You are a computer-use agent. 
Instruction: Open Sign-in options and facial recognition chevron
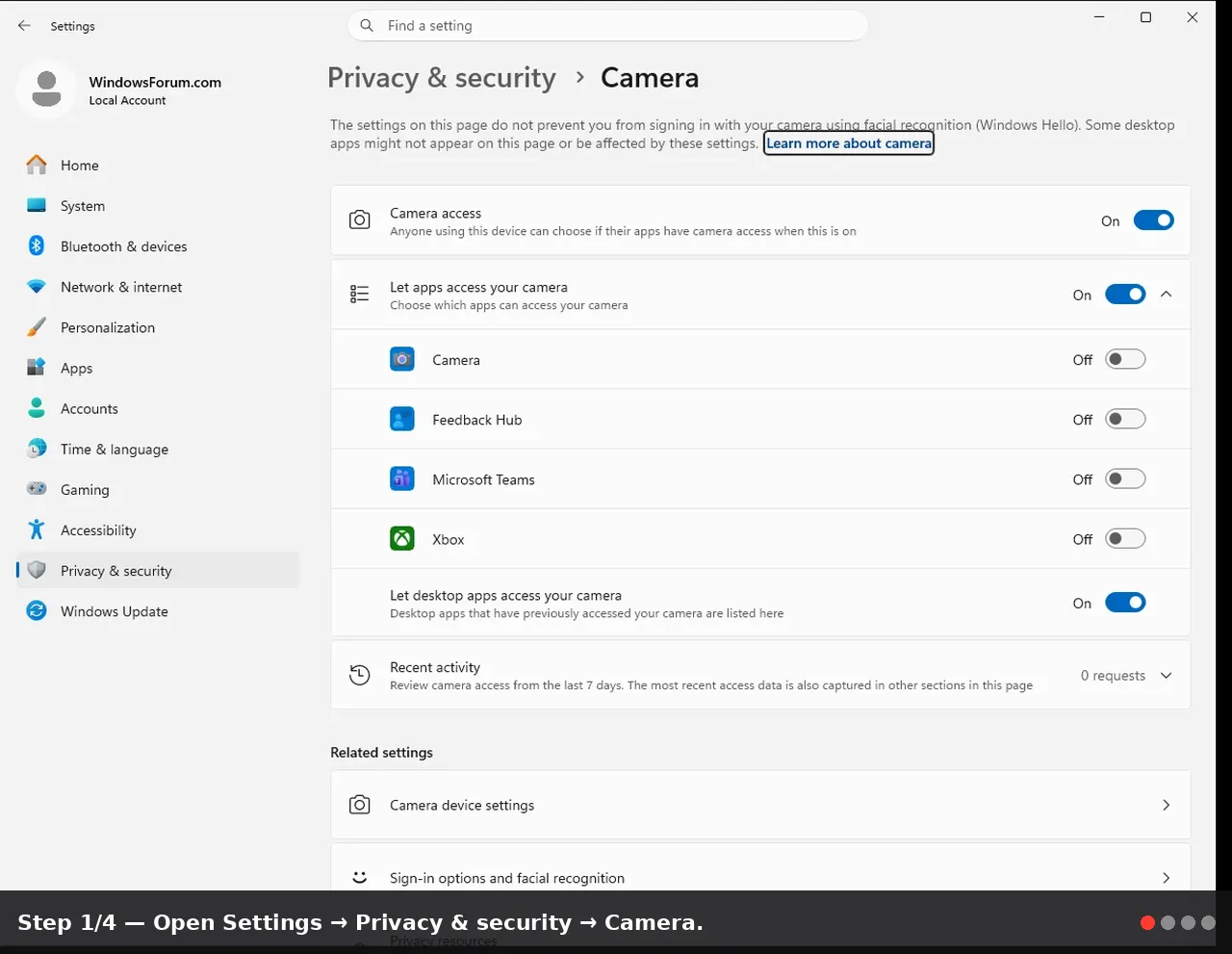click(1167, 878)
